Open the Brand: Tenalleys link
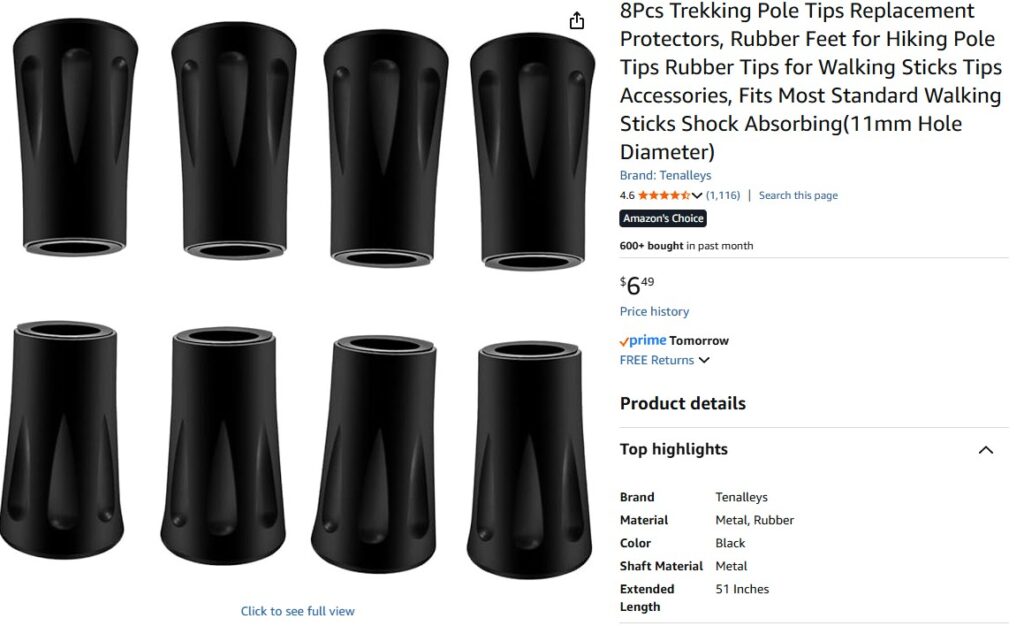The image size is (1024, 626). click(665, 175)
